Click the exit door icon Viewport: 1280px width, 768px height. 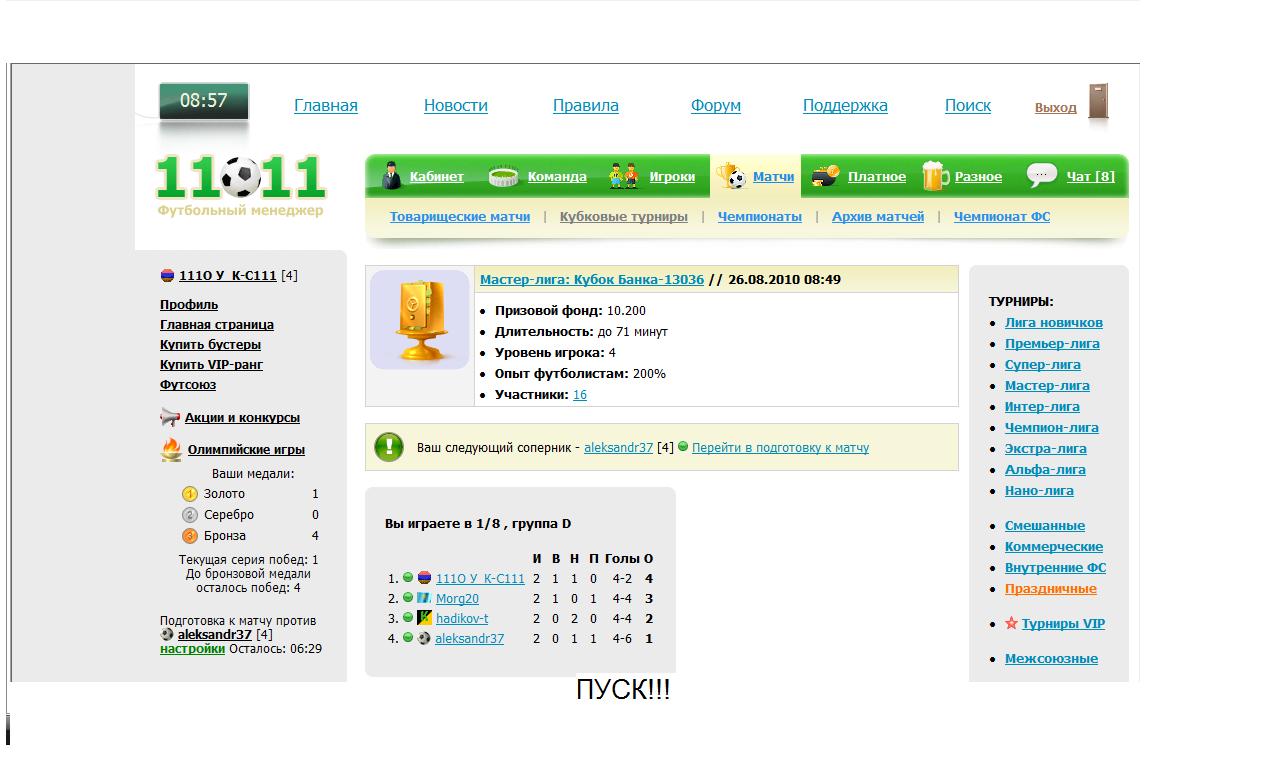1098,103
